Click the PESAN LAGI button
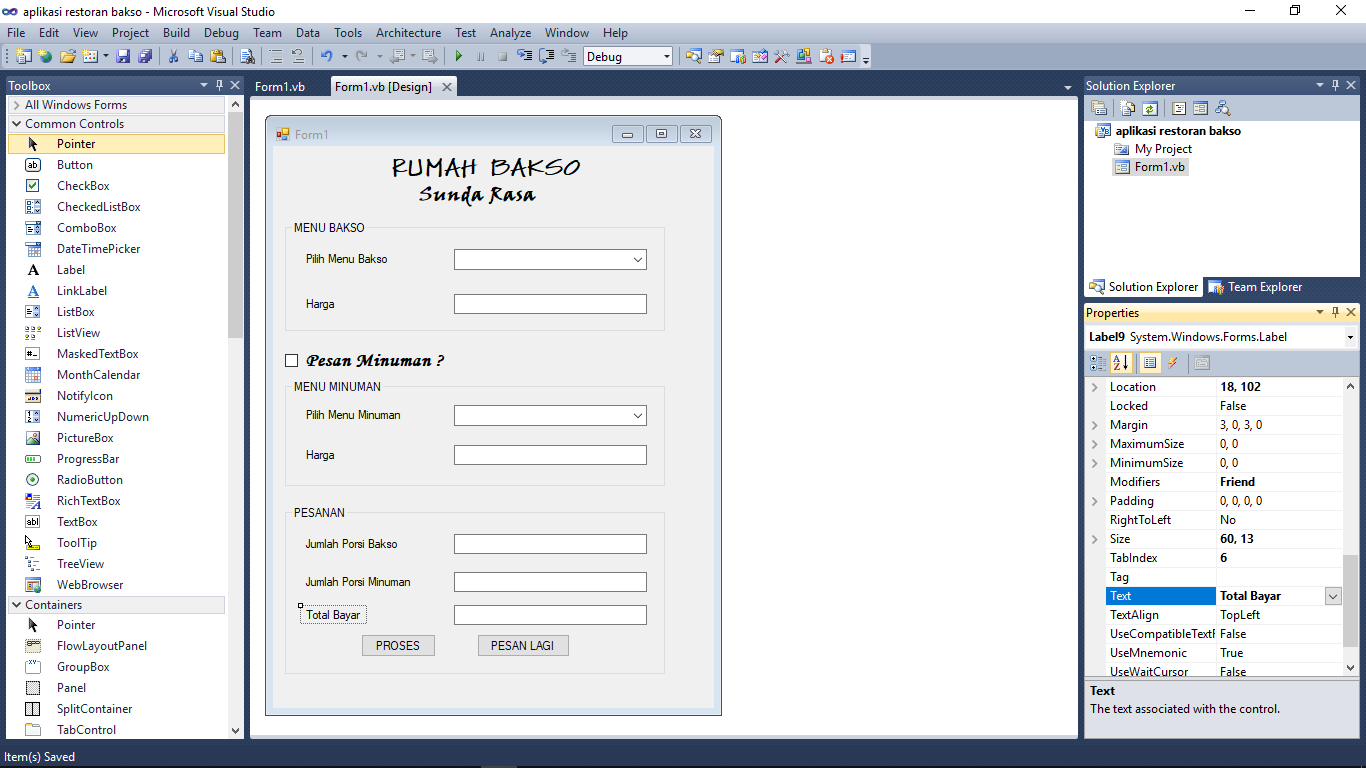The image size is (1366, 768). [x=522, y=645]
